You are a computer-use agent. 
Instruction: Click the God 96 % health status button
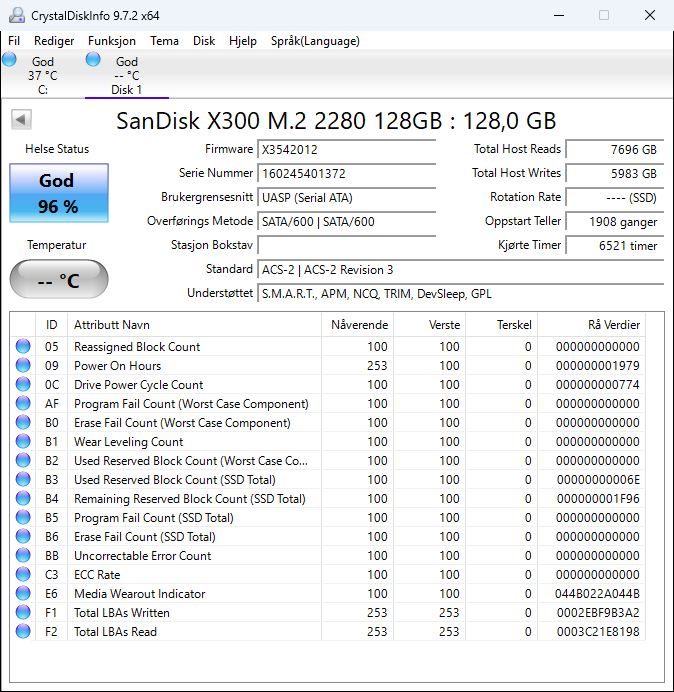click(x=59, y=193)
